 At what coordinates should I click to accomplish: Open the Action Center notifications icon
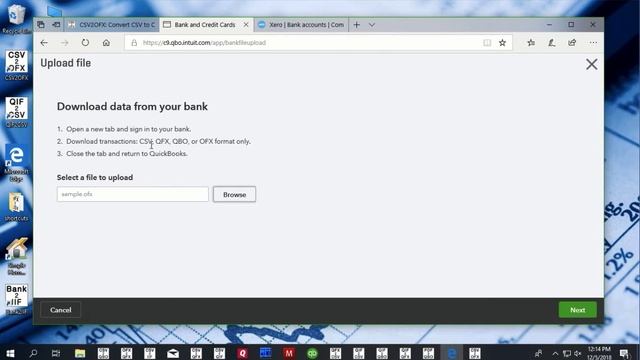click(624, 353)
